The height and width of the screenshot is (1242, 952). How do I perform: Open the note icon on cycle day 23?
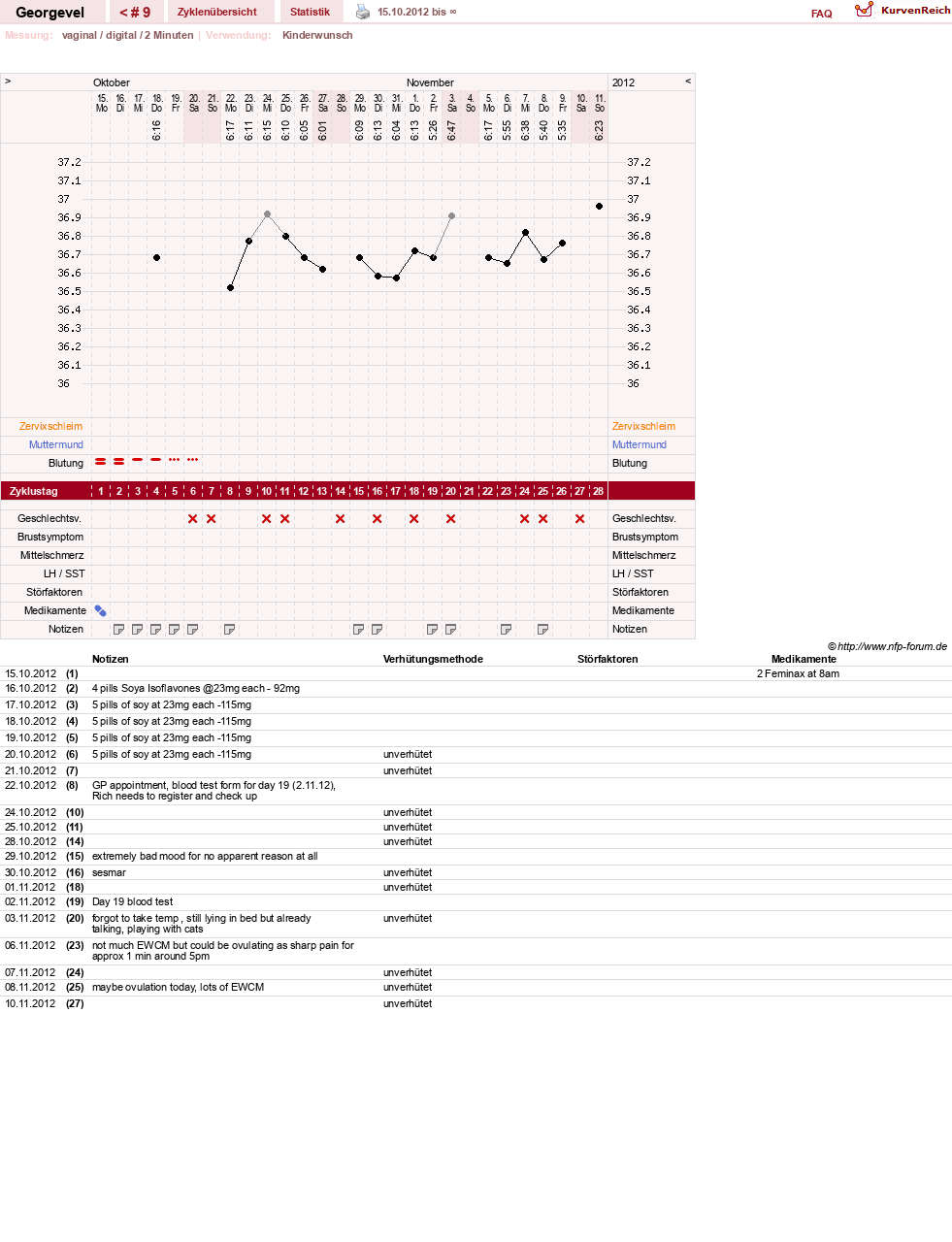(x=506, y=629)
